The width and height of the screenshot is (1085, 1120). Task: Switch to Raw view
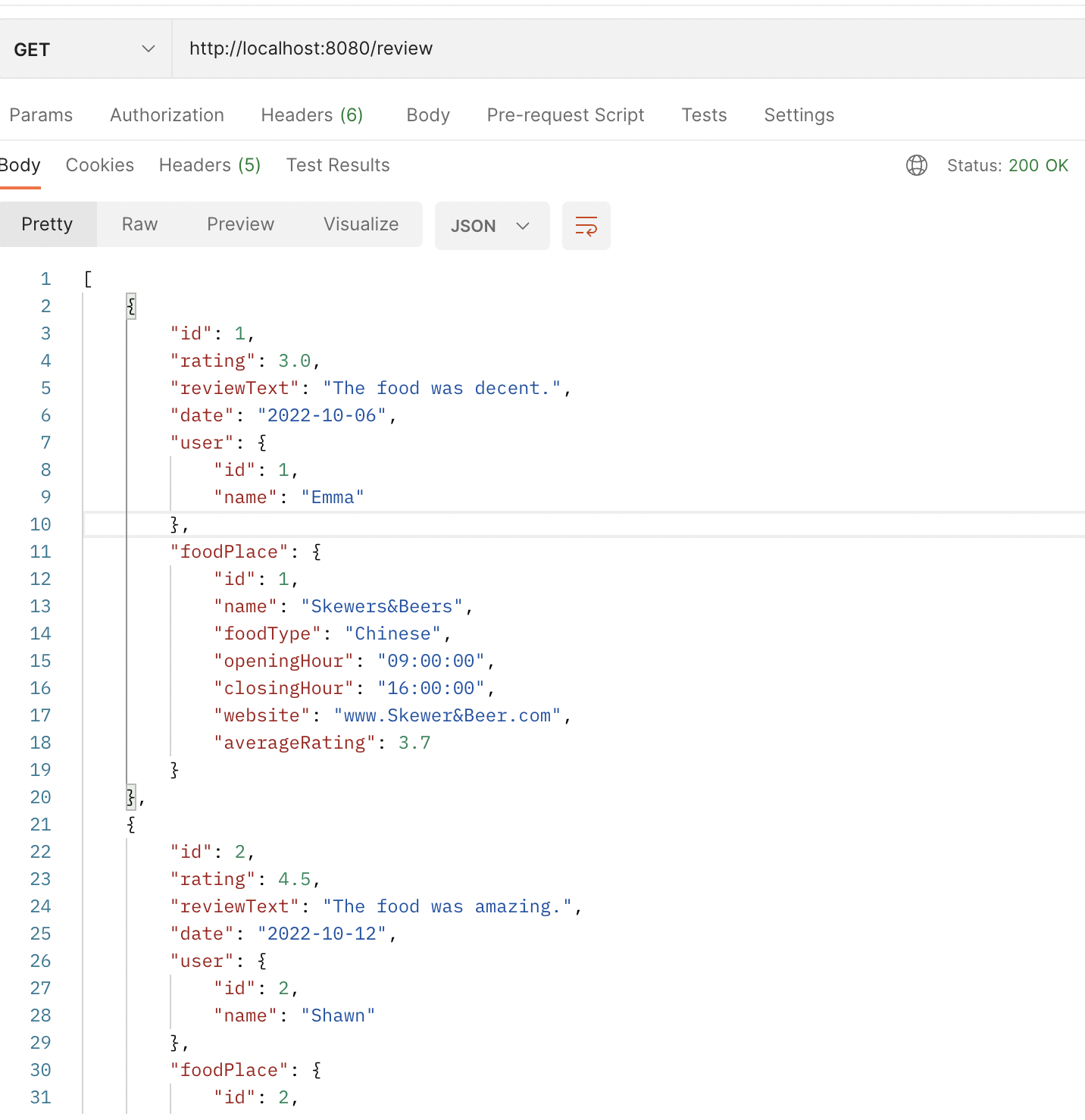click(139, 224)
